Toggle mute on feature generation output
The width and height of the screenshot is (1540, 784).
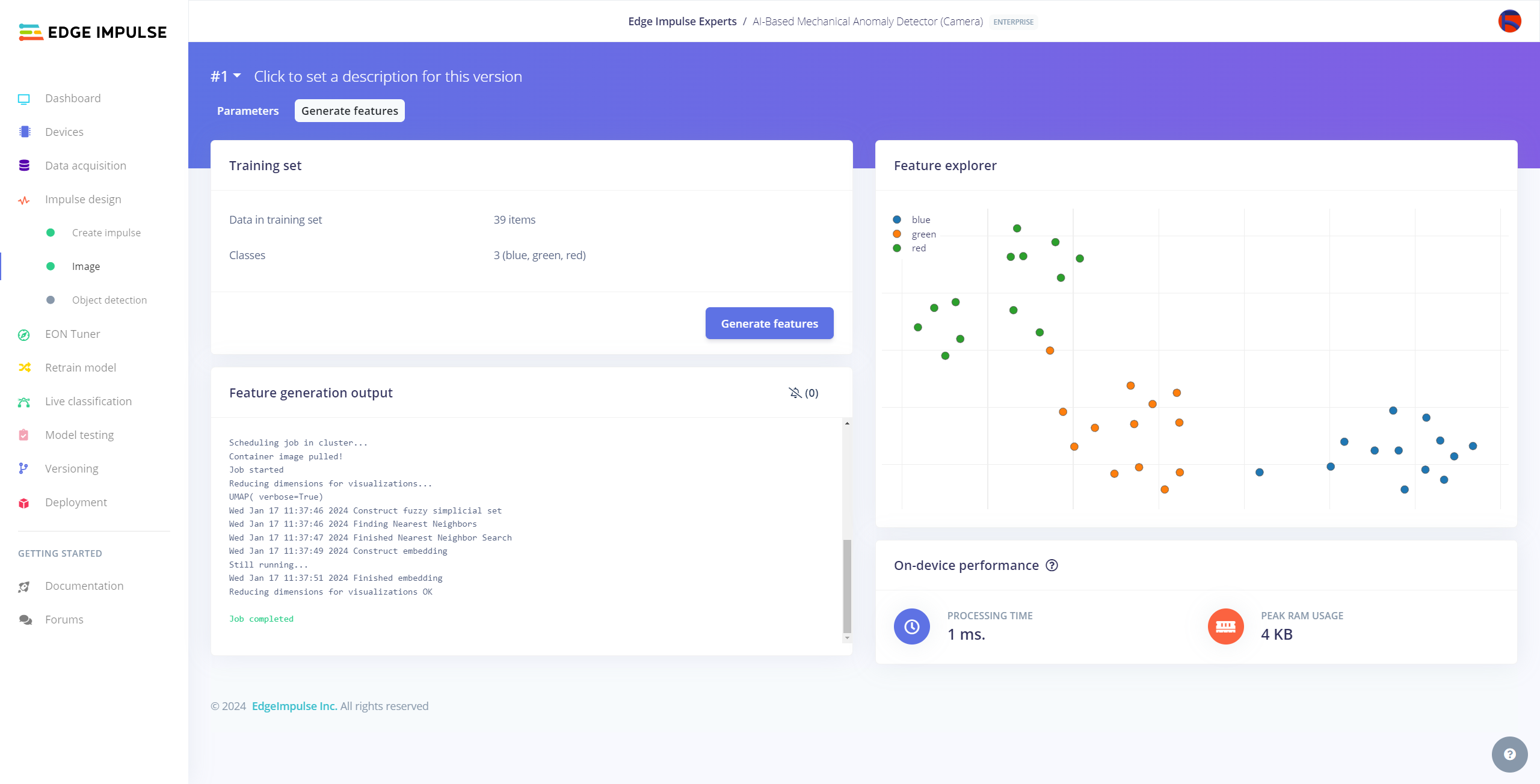(796, 392)
